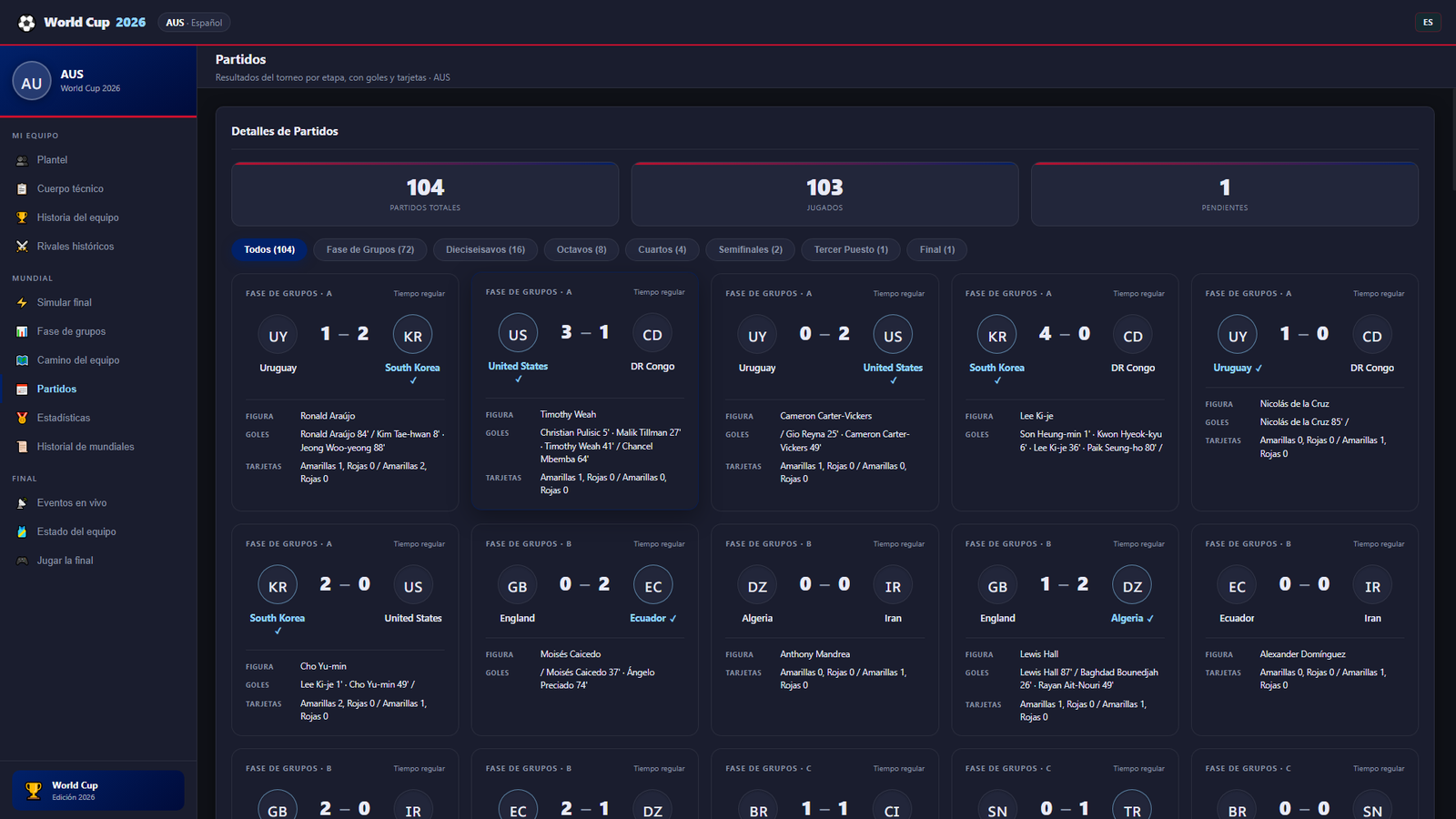
Task: Open the AUS · Español language selector
Action: 194,23
